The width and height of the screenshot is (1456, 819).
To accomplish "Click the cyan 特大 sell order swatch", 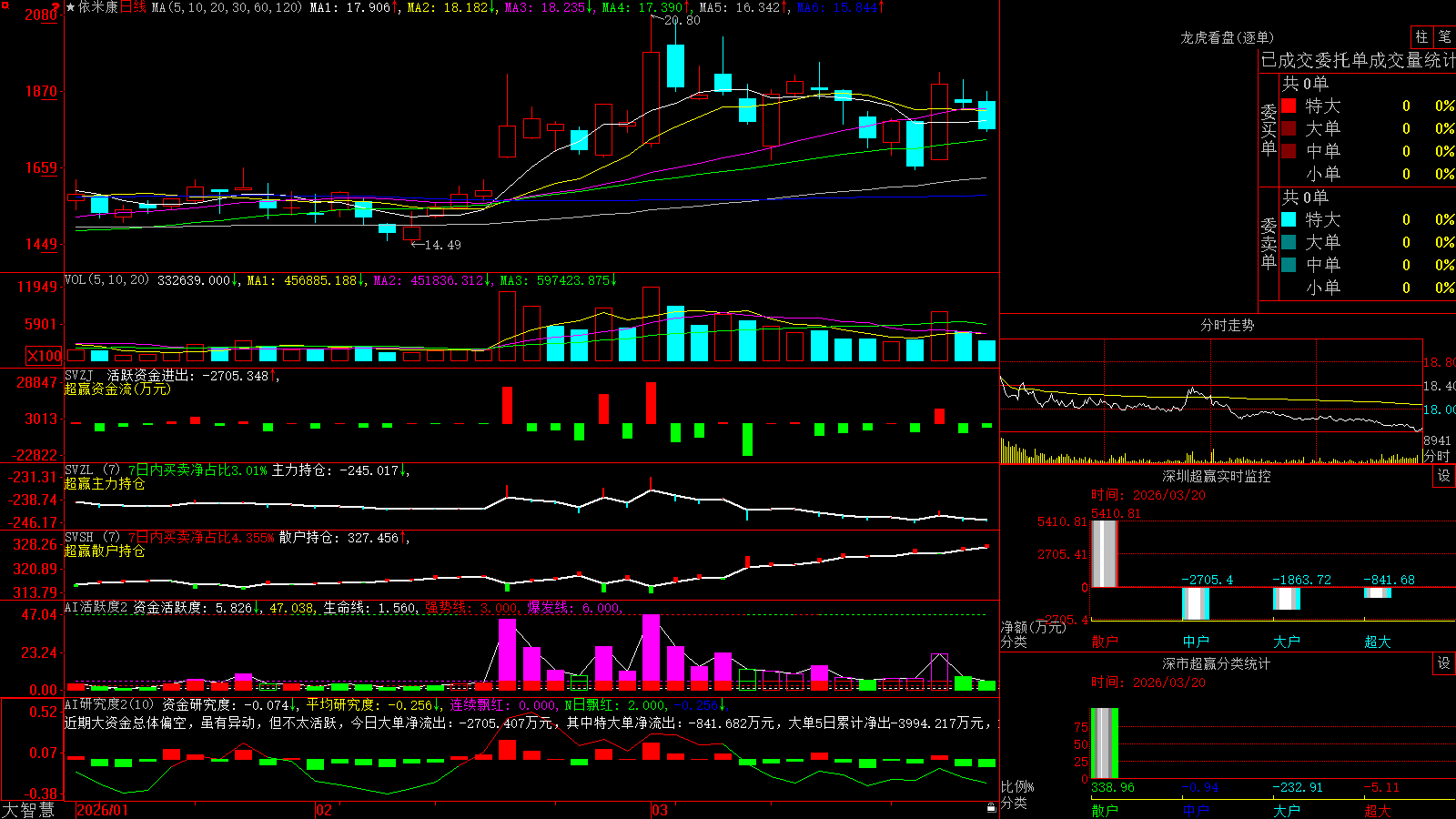I will 1289,219.
